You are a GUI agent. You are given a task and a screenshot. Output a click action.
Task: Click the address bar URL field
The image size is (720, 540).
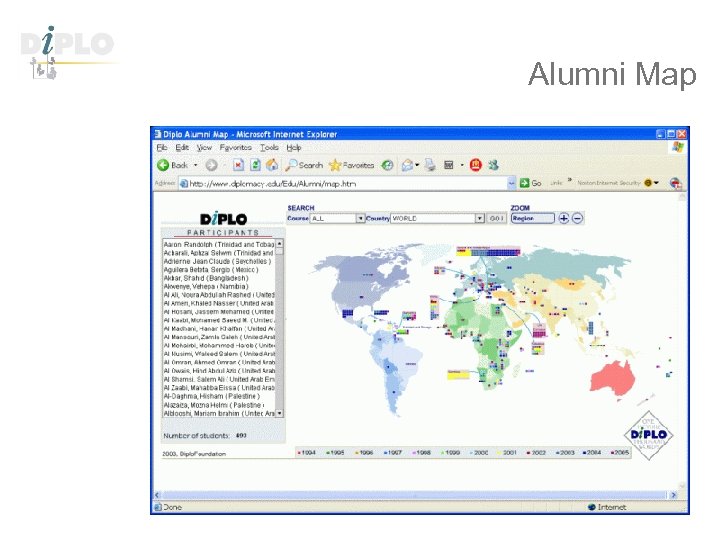point(343,183)
